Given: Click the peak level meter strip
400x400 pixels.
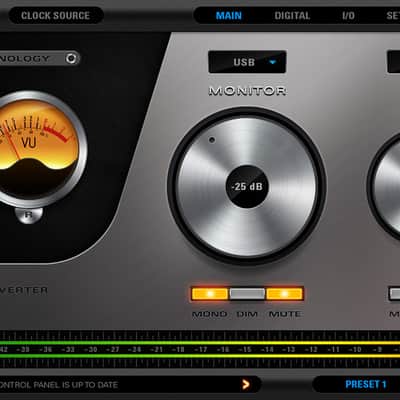Looking at the screenshot, I should (x=200, y=349).
